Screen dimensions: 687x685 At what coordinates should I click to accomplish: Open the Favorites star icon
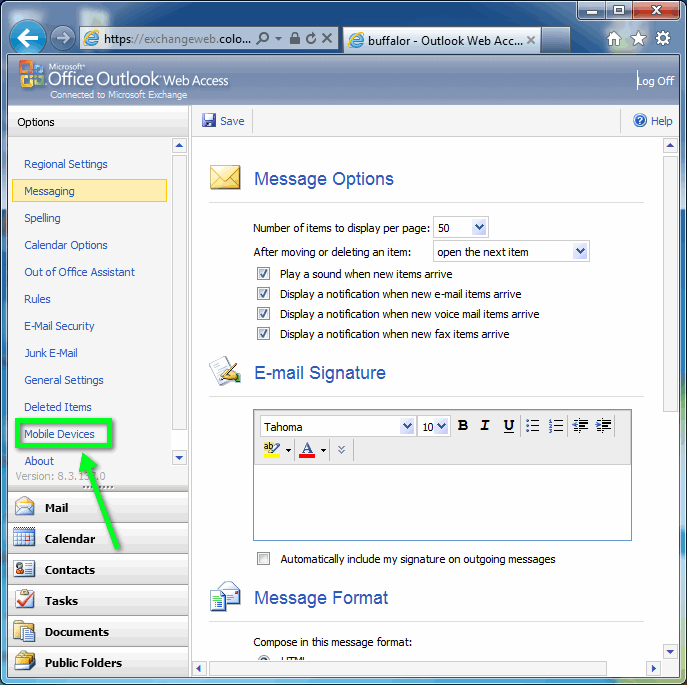pyautogui.click(x=638, y=39)
